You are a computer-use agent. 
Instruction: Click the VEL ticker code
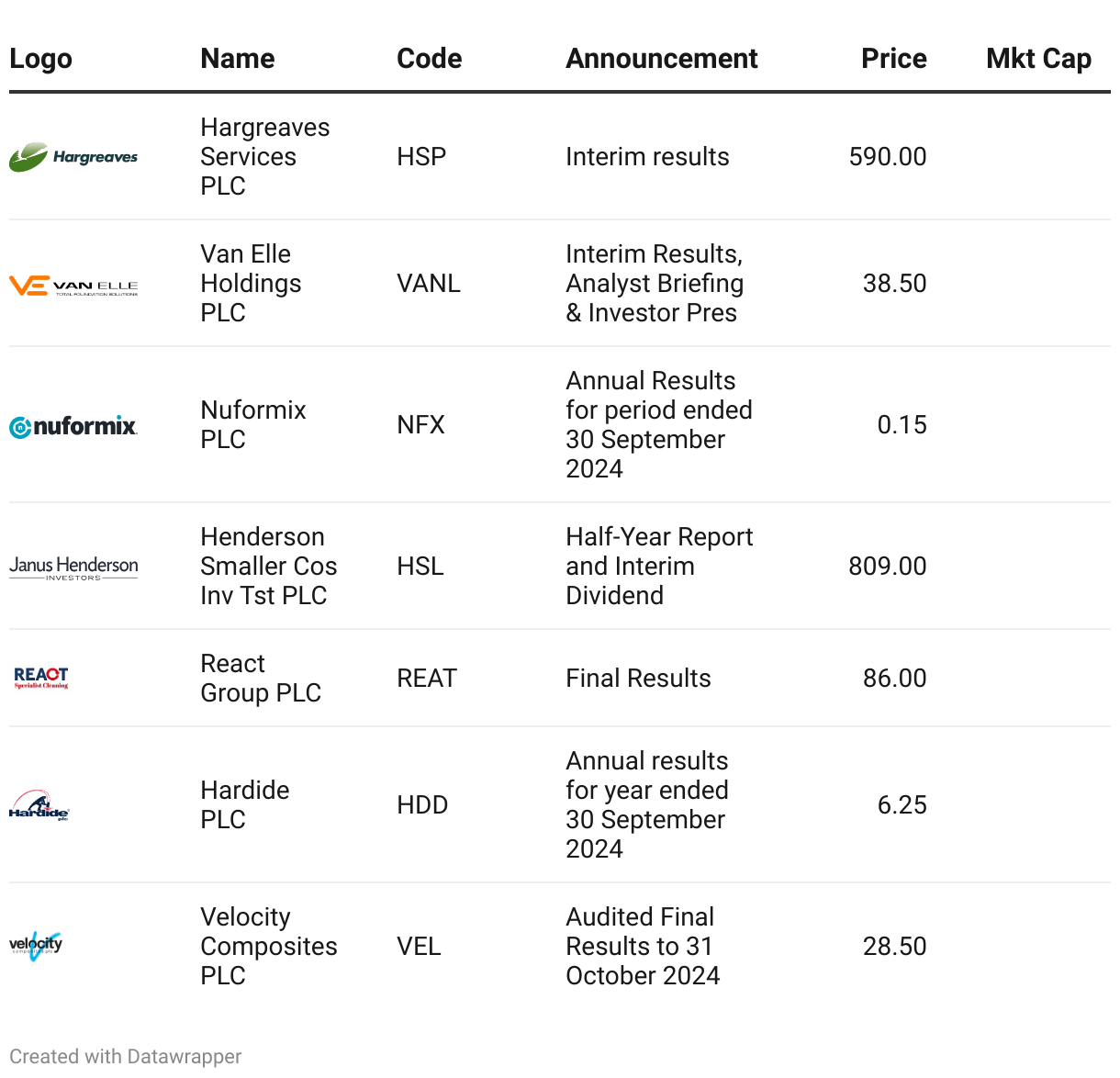(x=419, y=947)
